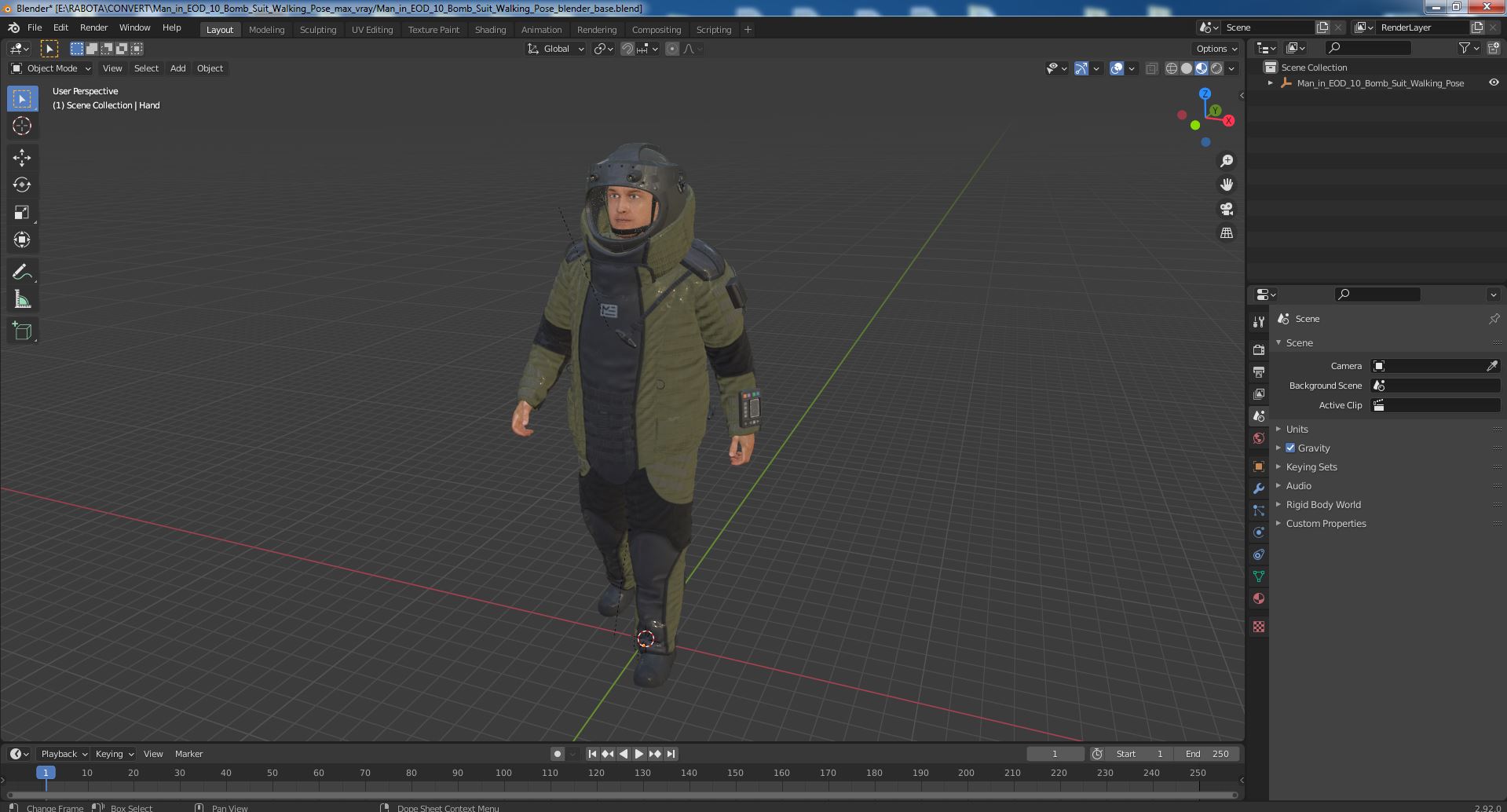Select the Move tool
The height and width of the screenshot is (812, 1507).
pyautogui.click(x=22, y=158)
